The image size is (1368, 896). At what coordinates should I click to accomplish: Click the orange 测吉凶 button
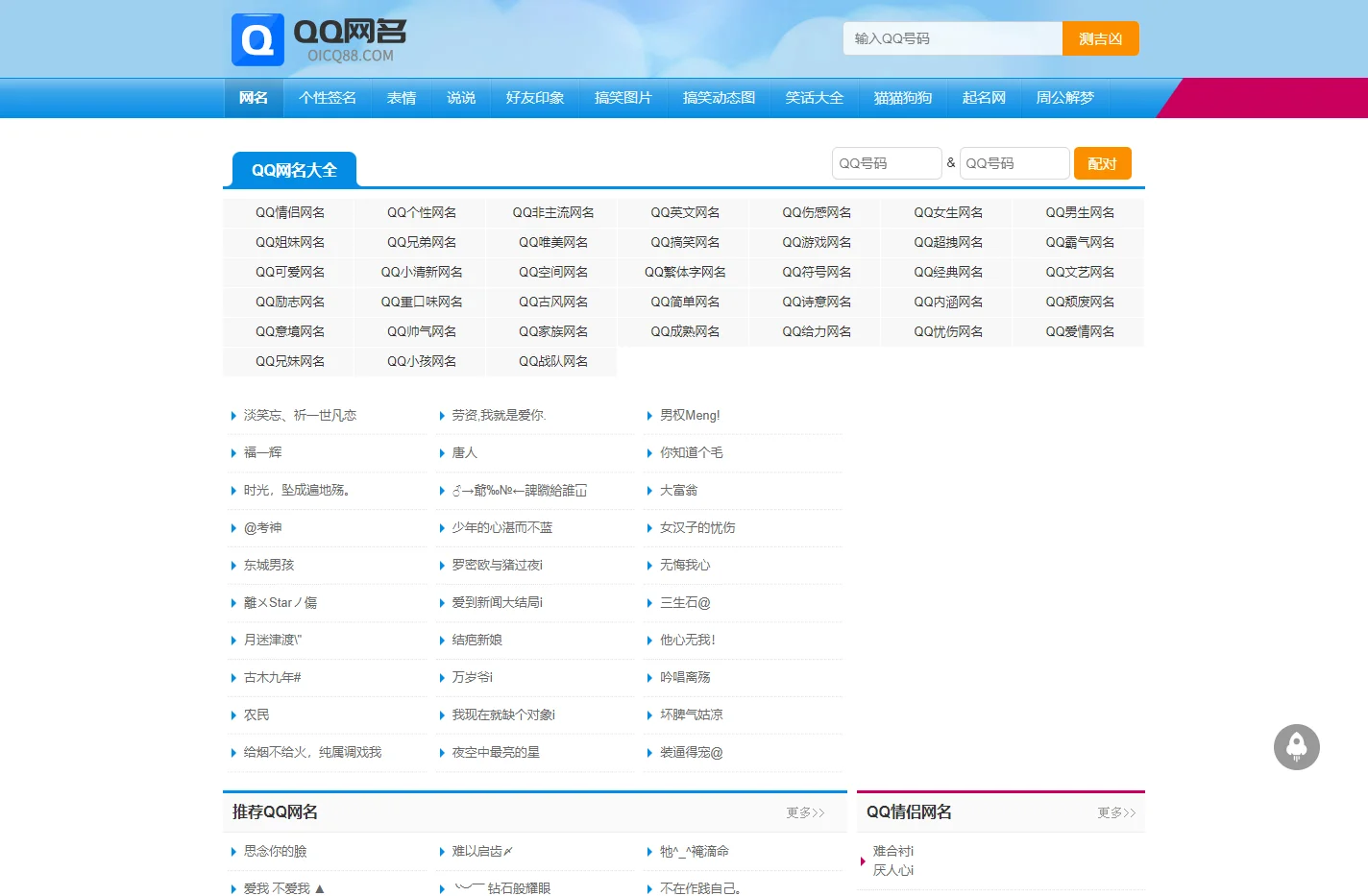[x=1100, y=38]
